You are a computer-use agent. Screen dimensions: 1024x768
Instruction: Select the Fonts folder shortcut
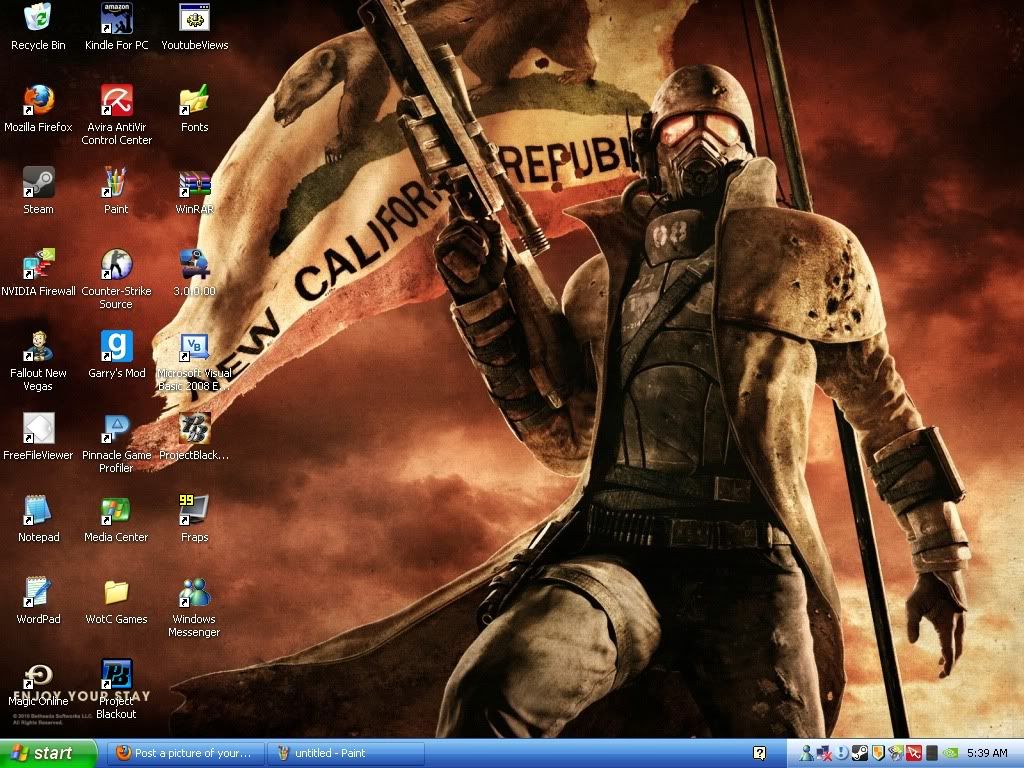(x=195, y=108)
